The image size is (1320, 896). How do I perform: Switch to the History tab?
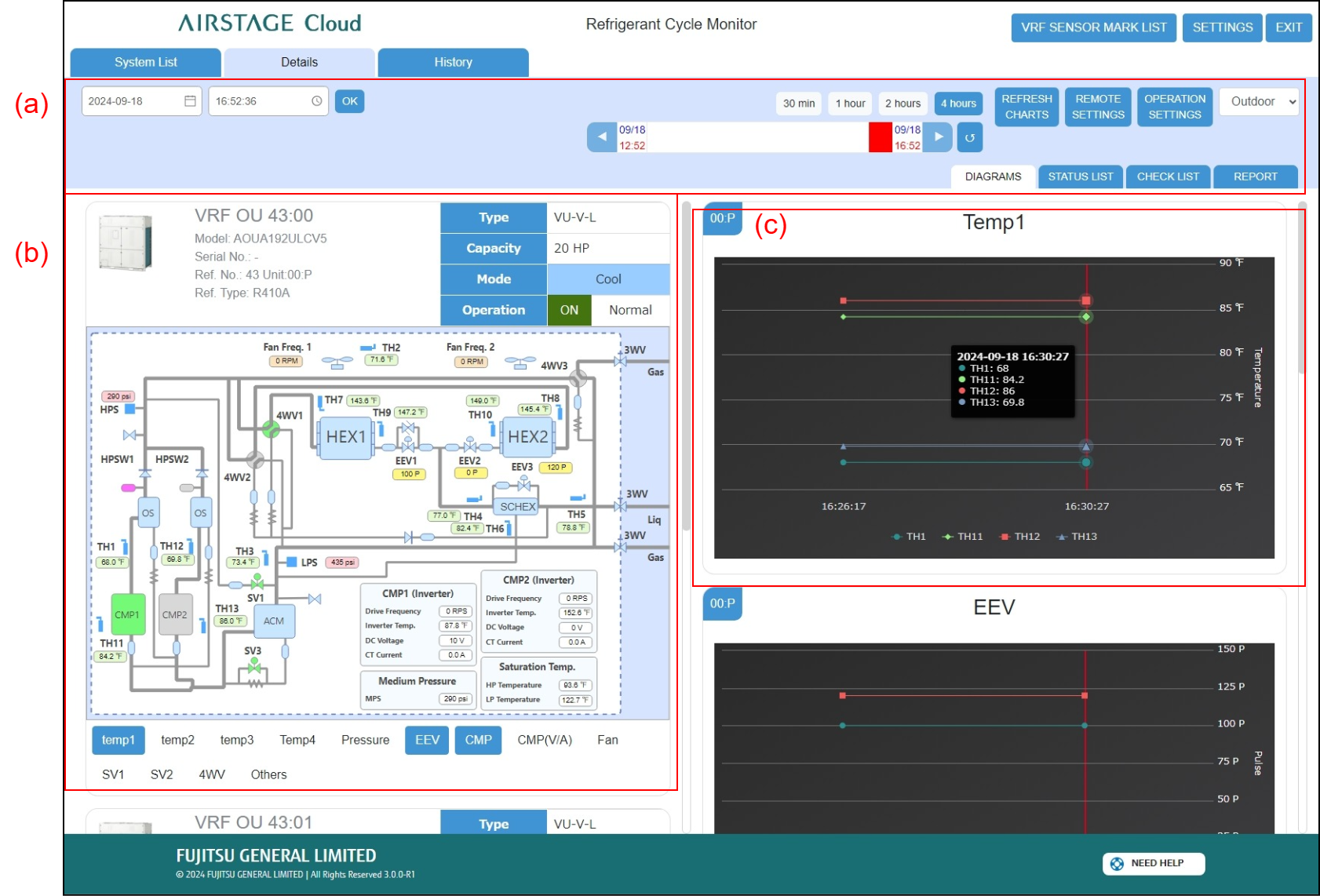453,63
